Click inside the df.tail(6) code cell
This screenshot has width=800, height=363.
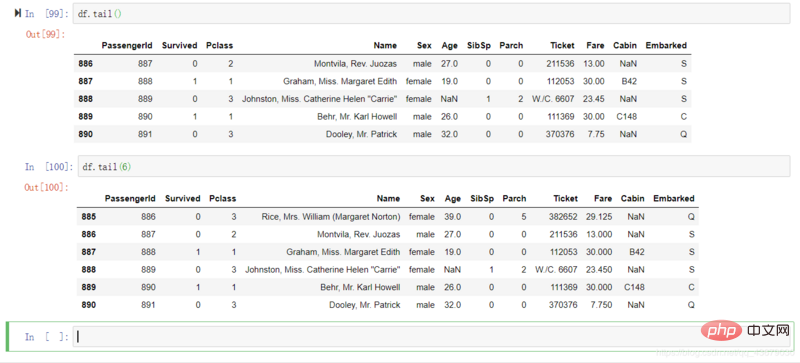[x=434, y=166]
